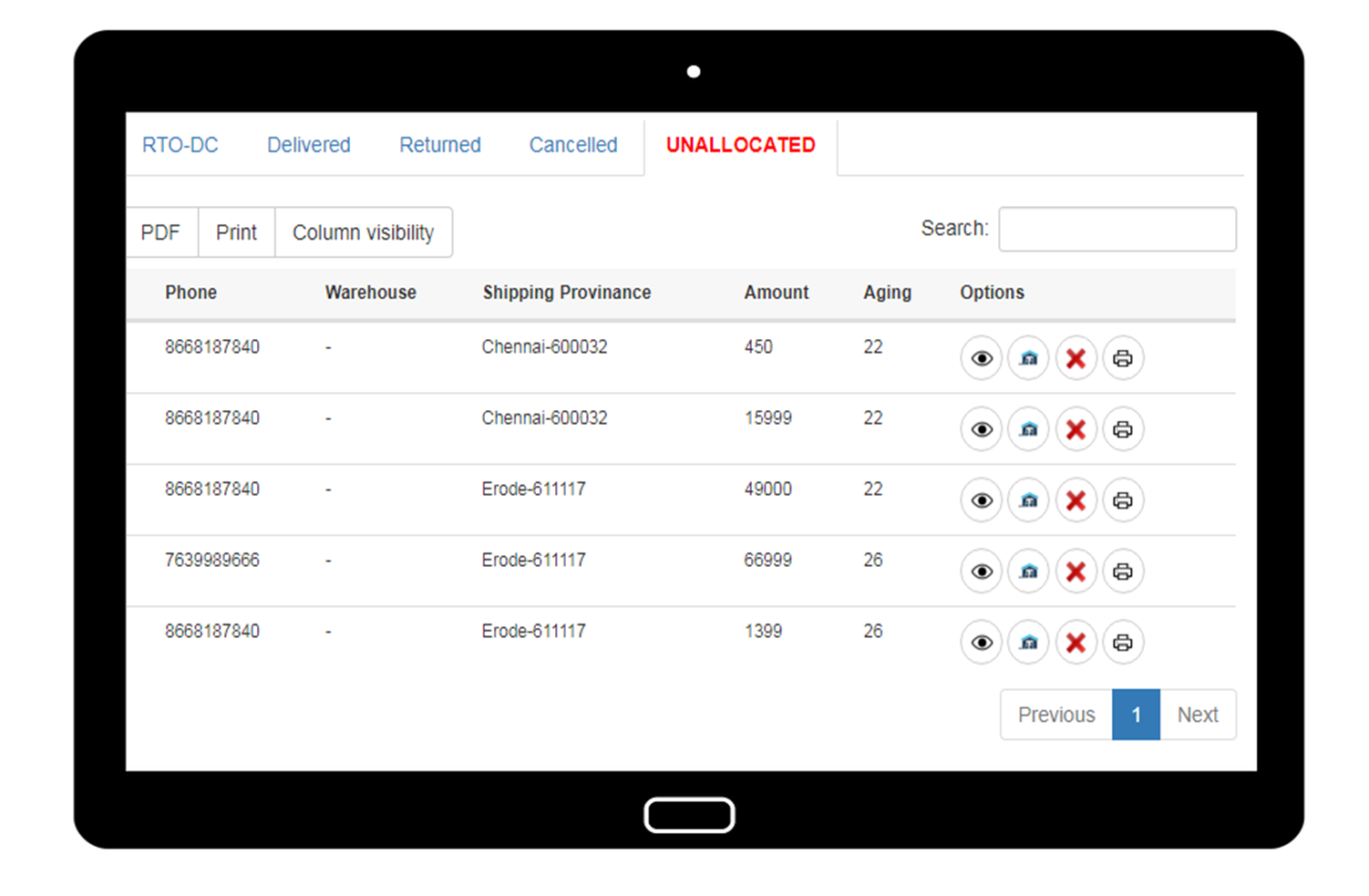Sort the table by Amount column
Screen dimensions: 1369x896
[776, 293]
